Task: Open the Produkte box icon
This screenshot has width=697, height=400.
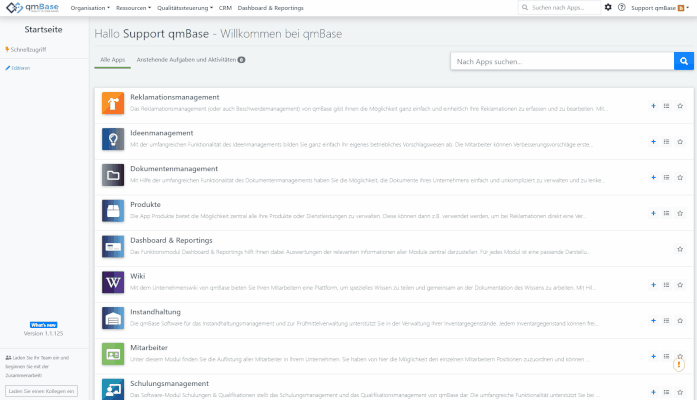Action: [113, 211]
